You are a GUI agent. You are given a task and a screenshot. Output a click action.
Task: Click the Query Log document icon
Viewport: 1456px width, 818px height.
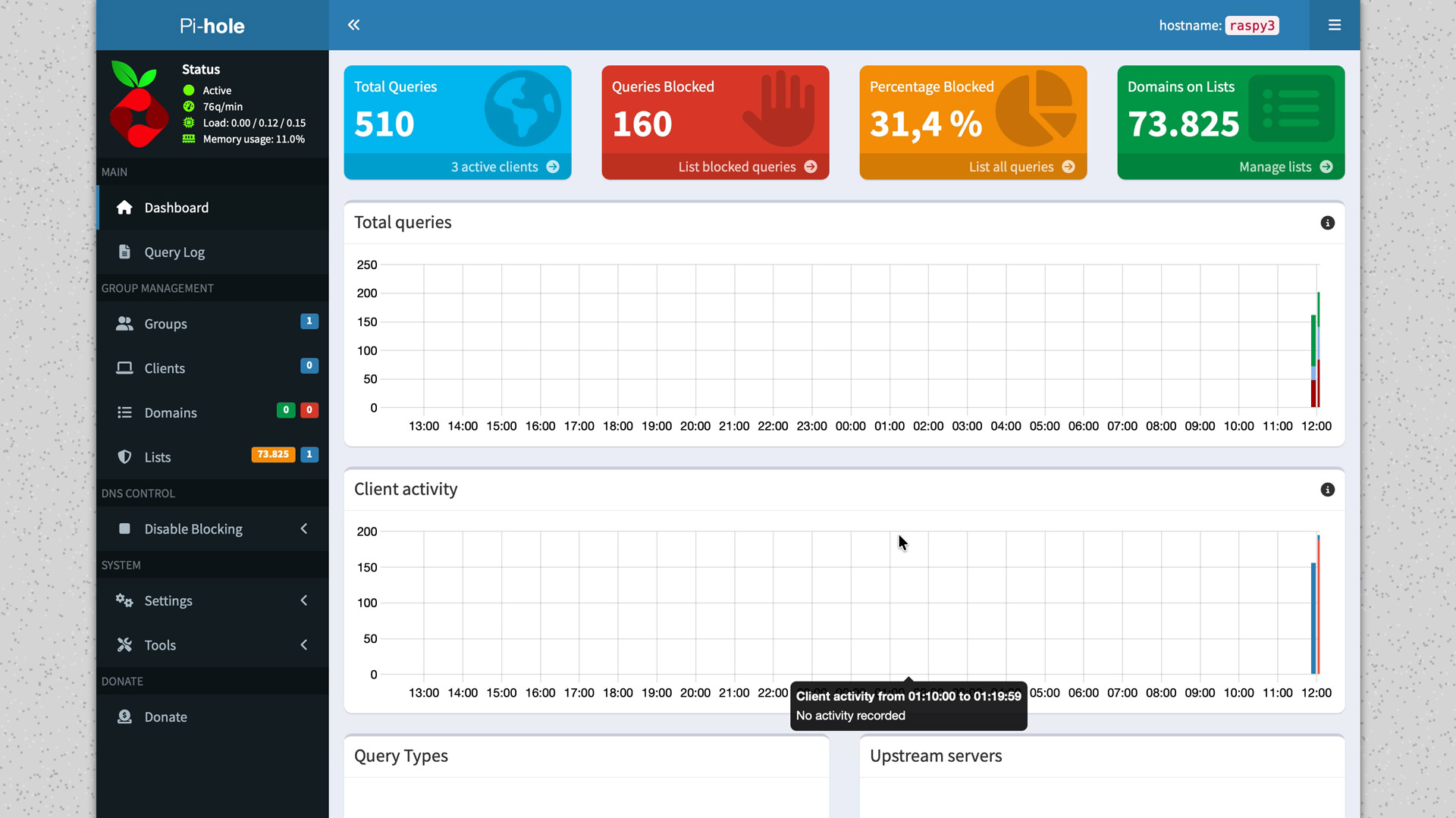[124, 252]
